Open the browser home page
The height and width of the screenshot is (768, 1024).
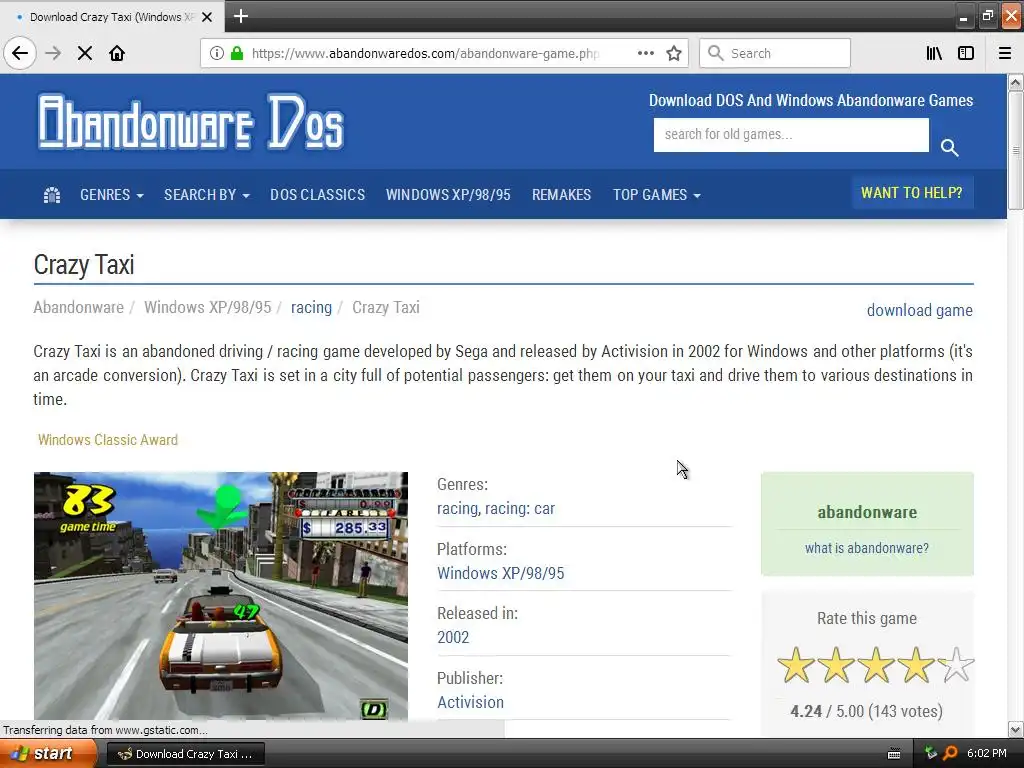point(117,53)
